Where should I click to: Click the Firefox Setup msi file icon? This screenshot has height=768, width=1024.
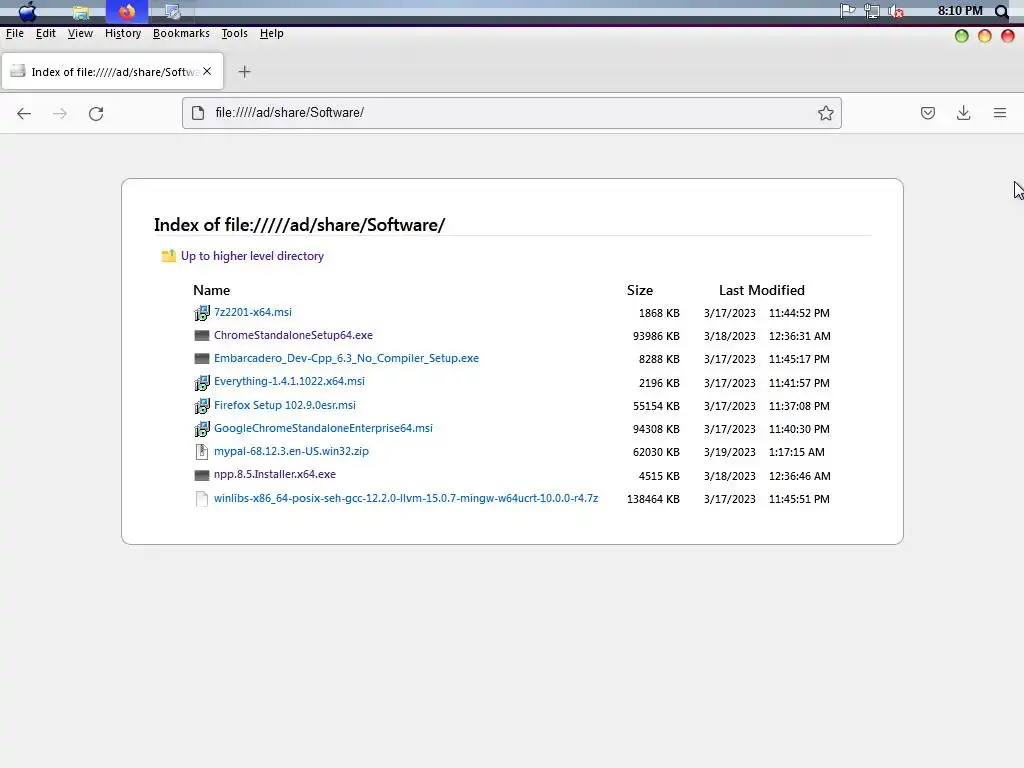tap(202, 406)
